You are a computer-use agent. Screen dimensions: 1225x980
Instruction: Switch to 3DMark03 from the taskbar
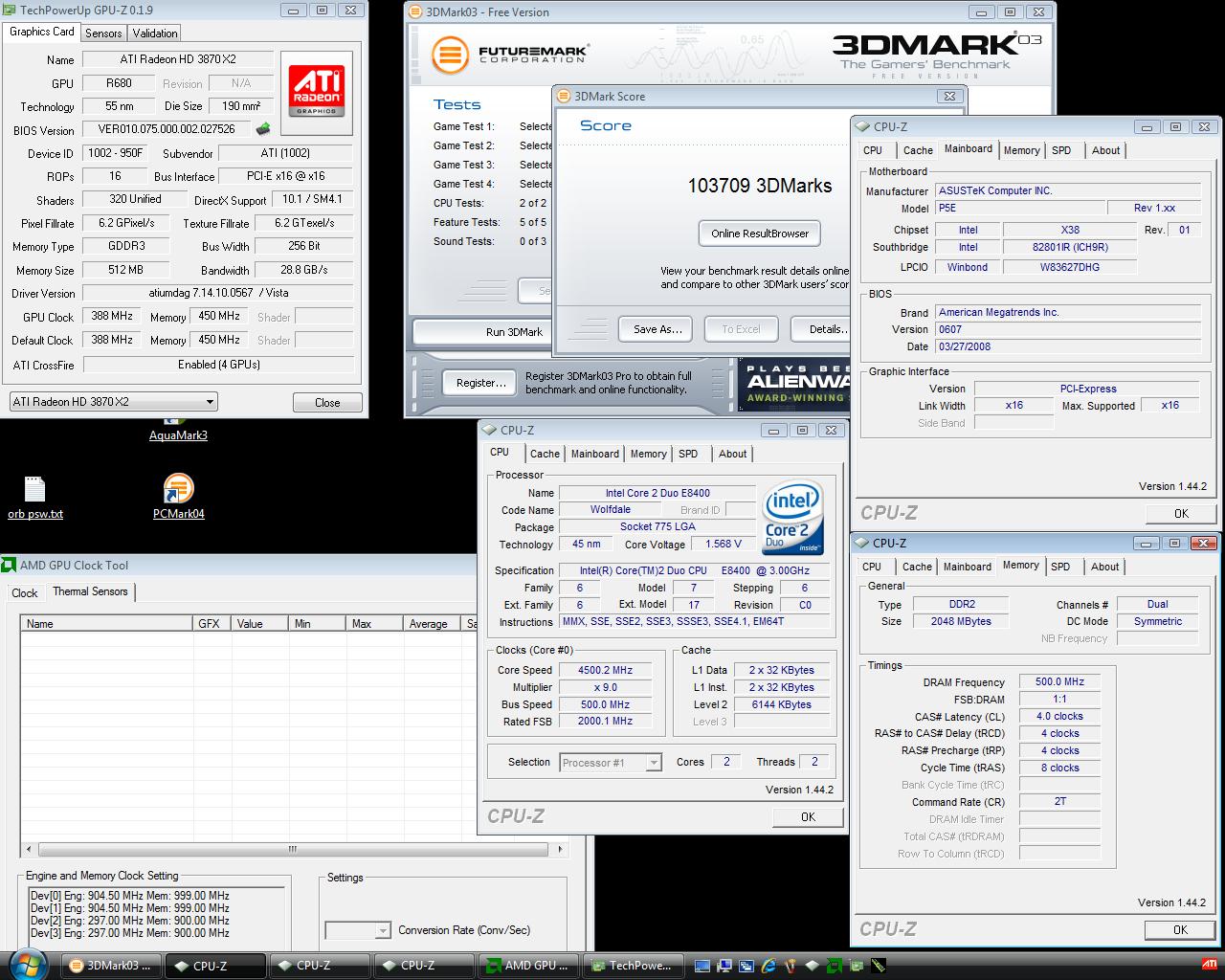111,966
